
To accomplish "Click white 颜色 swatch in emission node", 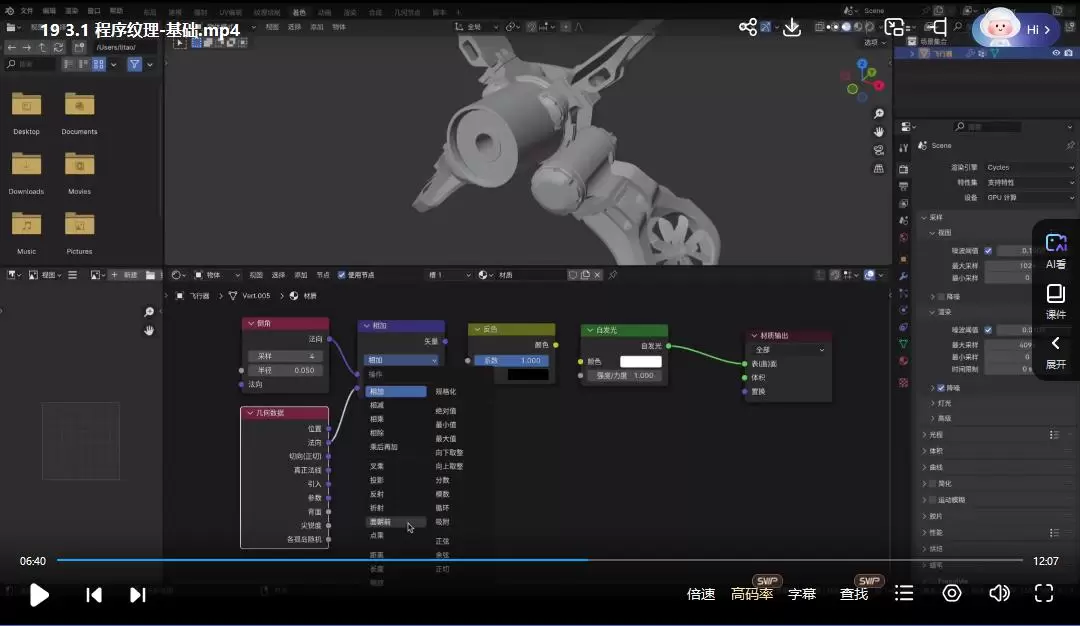I will 641,362.
